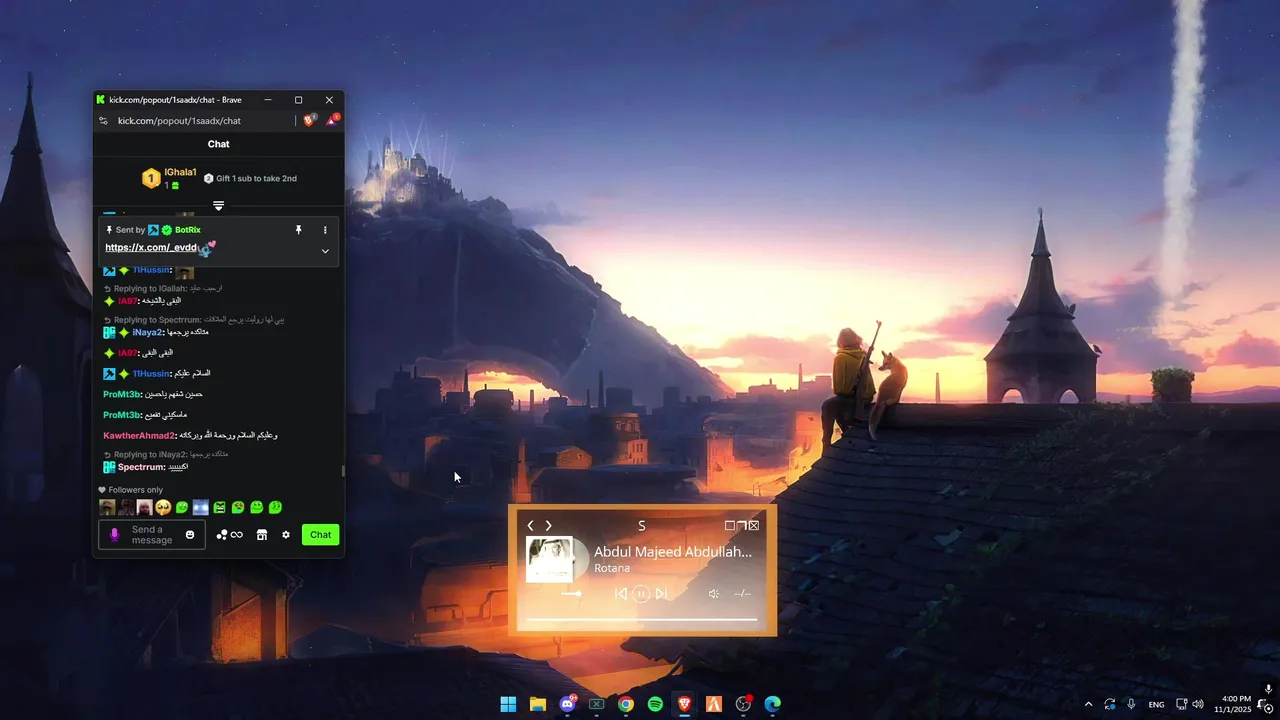Open Brave Rewards triangle icon

332,120
